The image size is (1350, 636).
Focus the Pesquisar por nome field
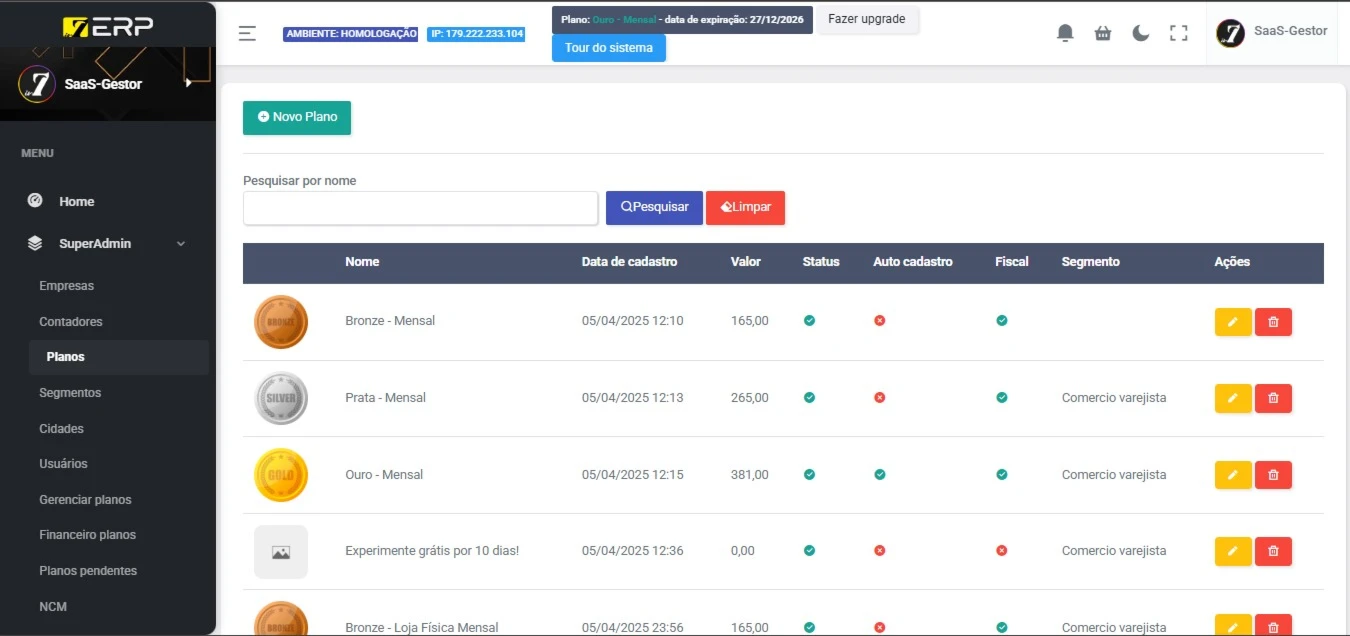point(420,208)
